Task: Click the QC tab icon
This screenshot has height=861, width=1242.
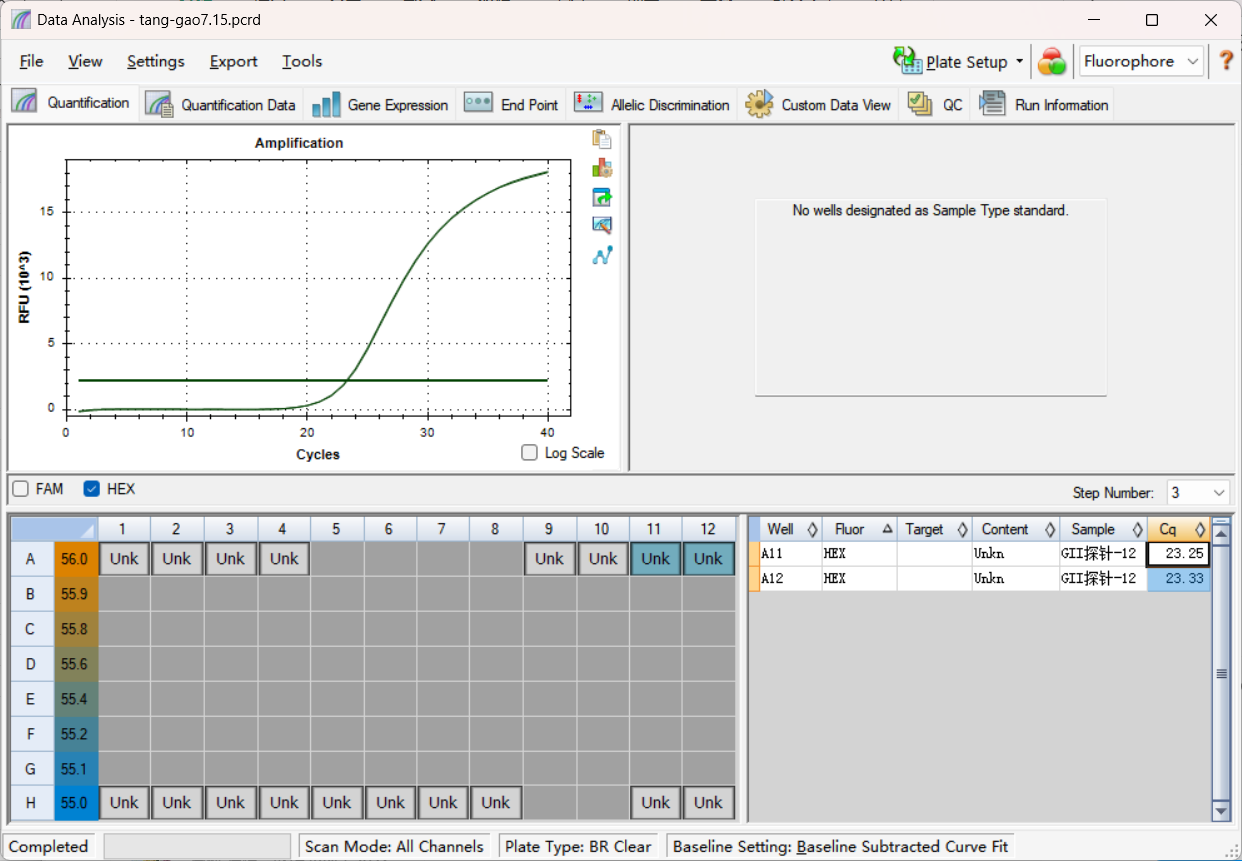Action: pyautogui.click(x=920, y=104)
